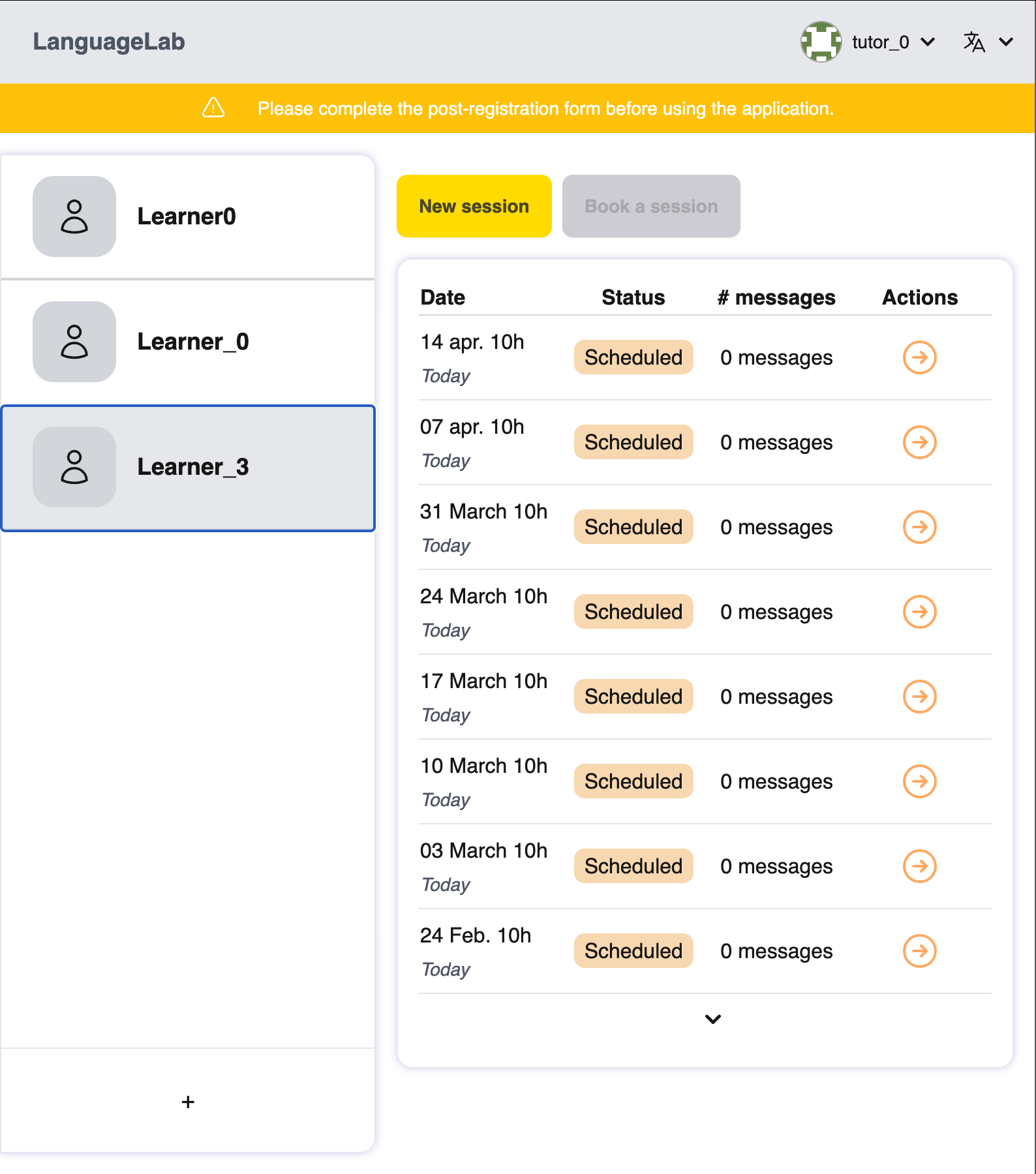Image resolution: width=1036 pixels, height=1174 pixels.
Task: Select Learner_0 in the contact list
Action: pyautogui.click(x=188, y=342)
